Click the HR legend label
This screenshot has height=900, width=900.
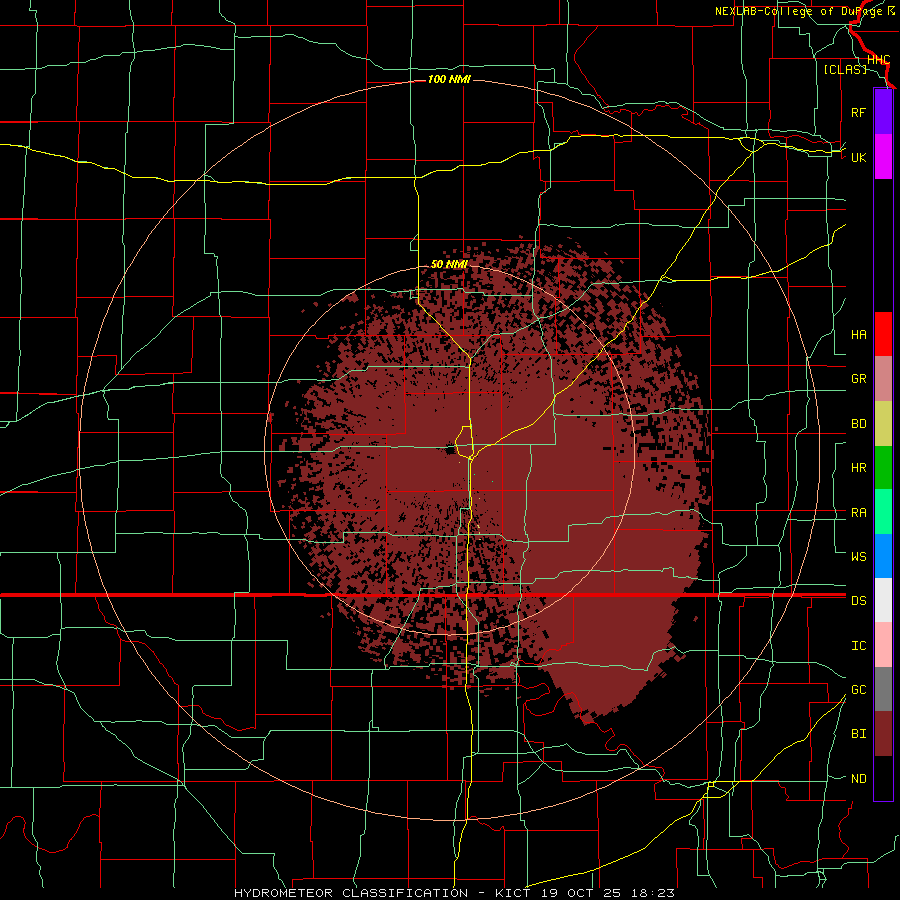tap(858, 468)
